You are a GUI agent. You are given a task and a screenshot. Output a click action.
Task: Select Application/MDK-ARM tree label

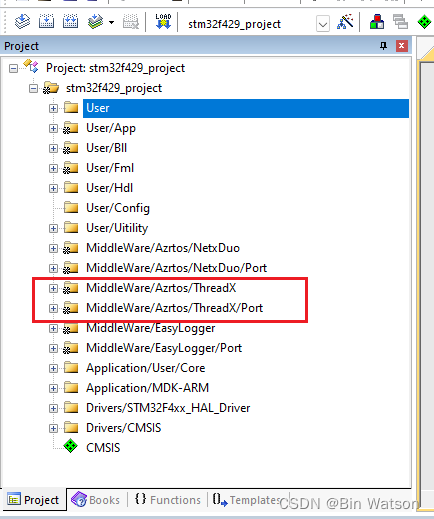click(x=147, y=388)
